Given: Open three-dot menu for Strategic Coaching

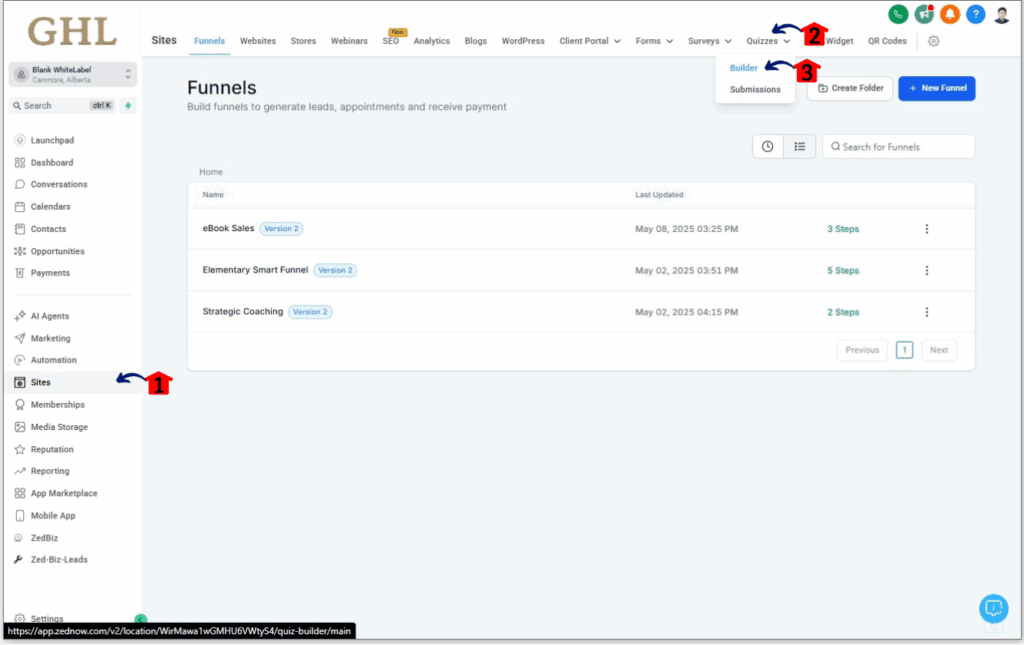Looking at the screenshot, I should pyautogui.click(x=927, y=312).
